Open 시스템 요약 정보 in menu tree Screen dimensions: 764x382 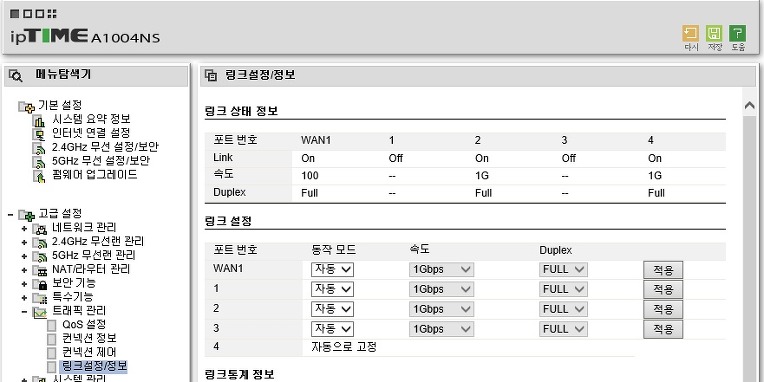[91, 119]
